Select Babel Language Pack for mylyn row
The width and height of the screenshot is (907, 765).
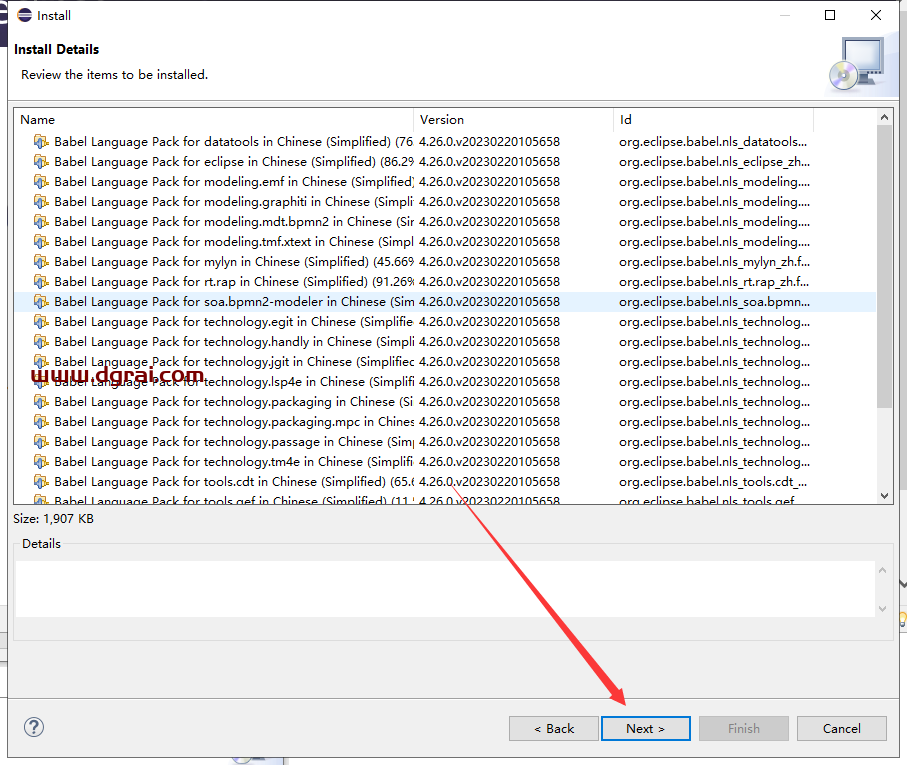(445, 261)
